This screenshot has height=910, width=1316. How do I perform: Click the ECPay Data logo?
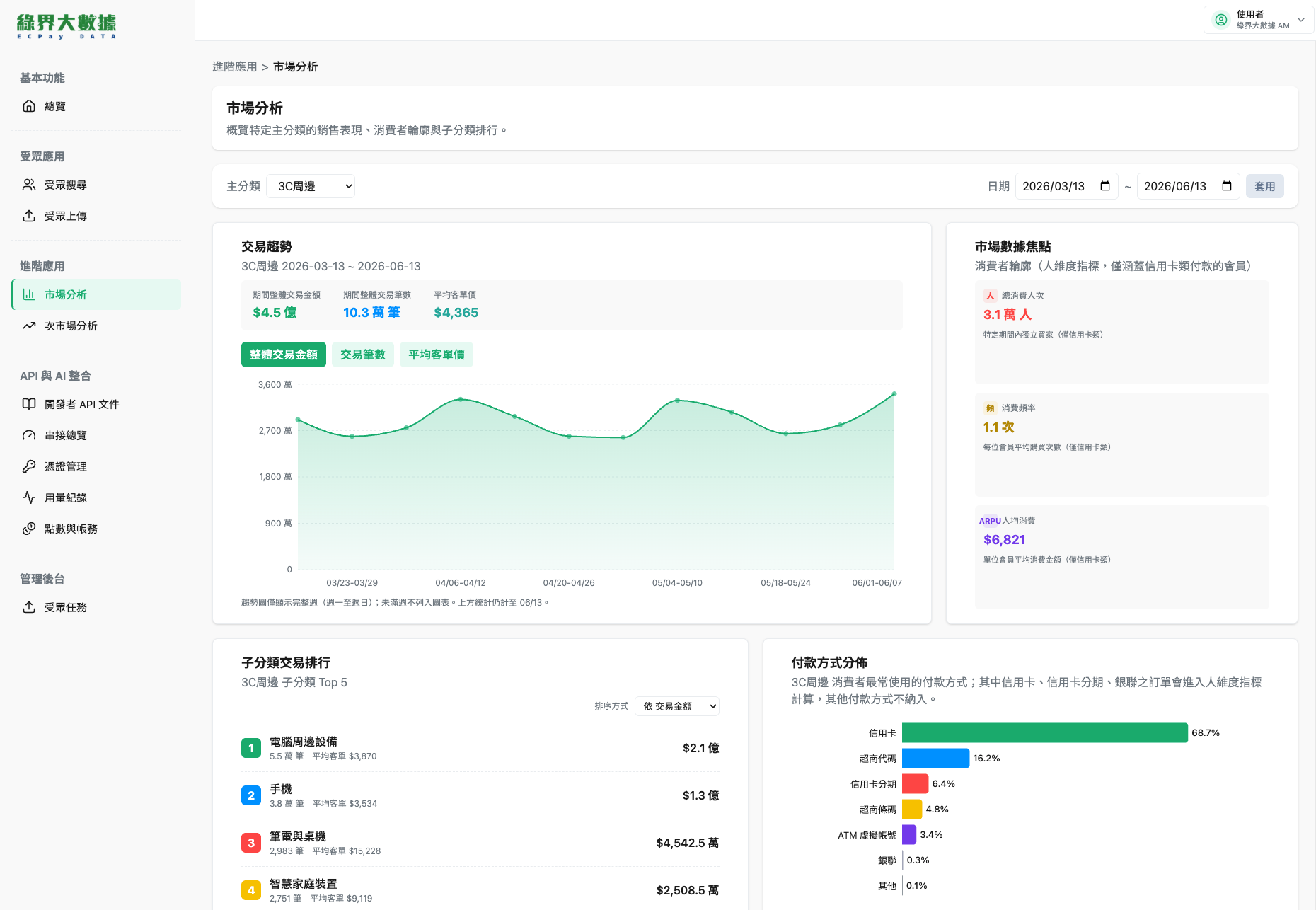[x=67, y=26]
